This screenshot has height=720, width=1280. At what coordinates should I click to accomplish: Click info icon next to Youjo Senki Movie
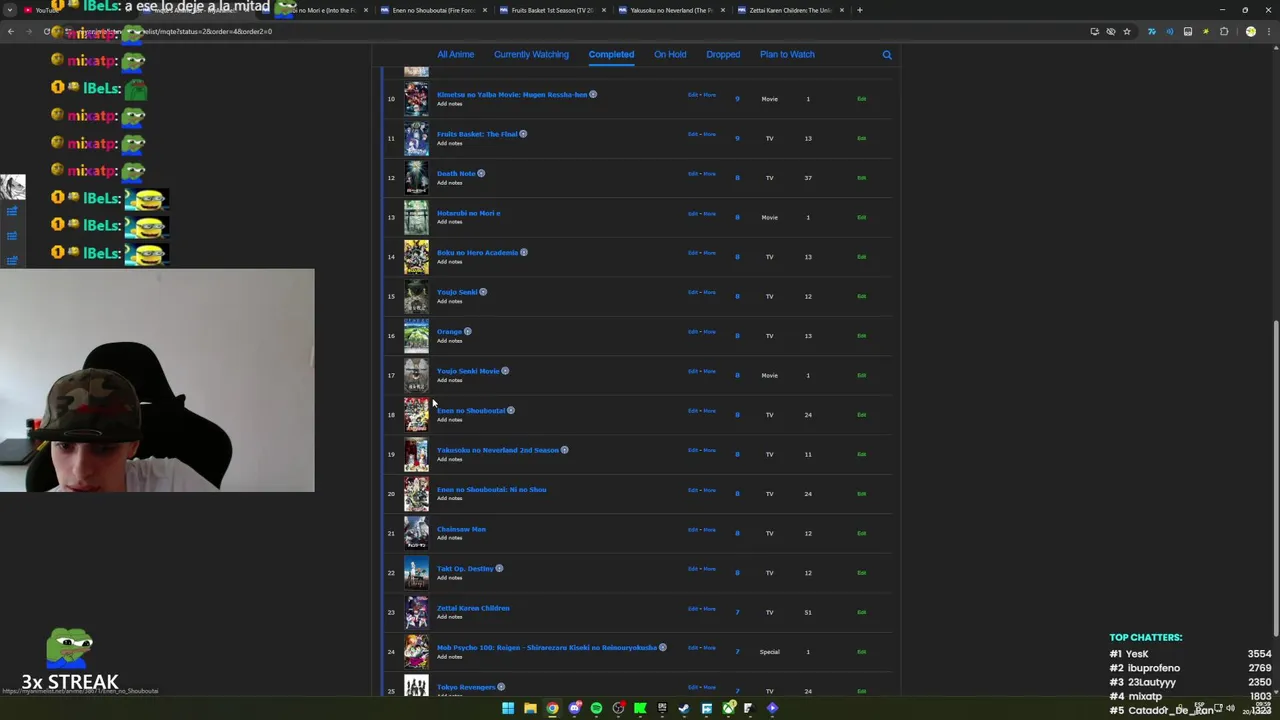[x=505, y=371]
